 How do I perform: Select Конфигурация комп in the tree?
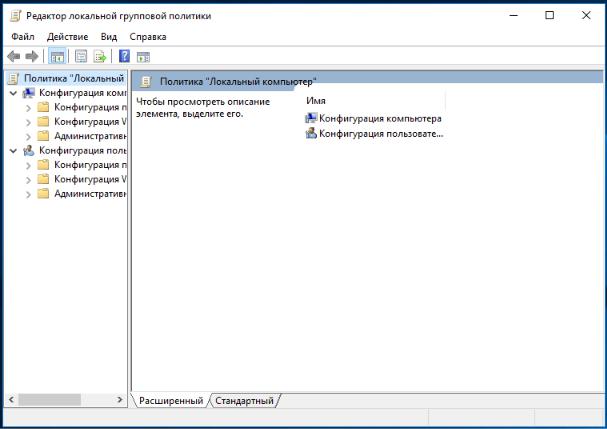(x=83, y=93)
